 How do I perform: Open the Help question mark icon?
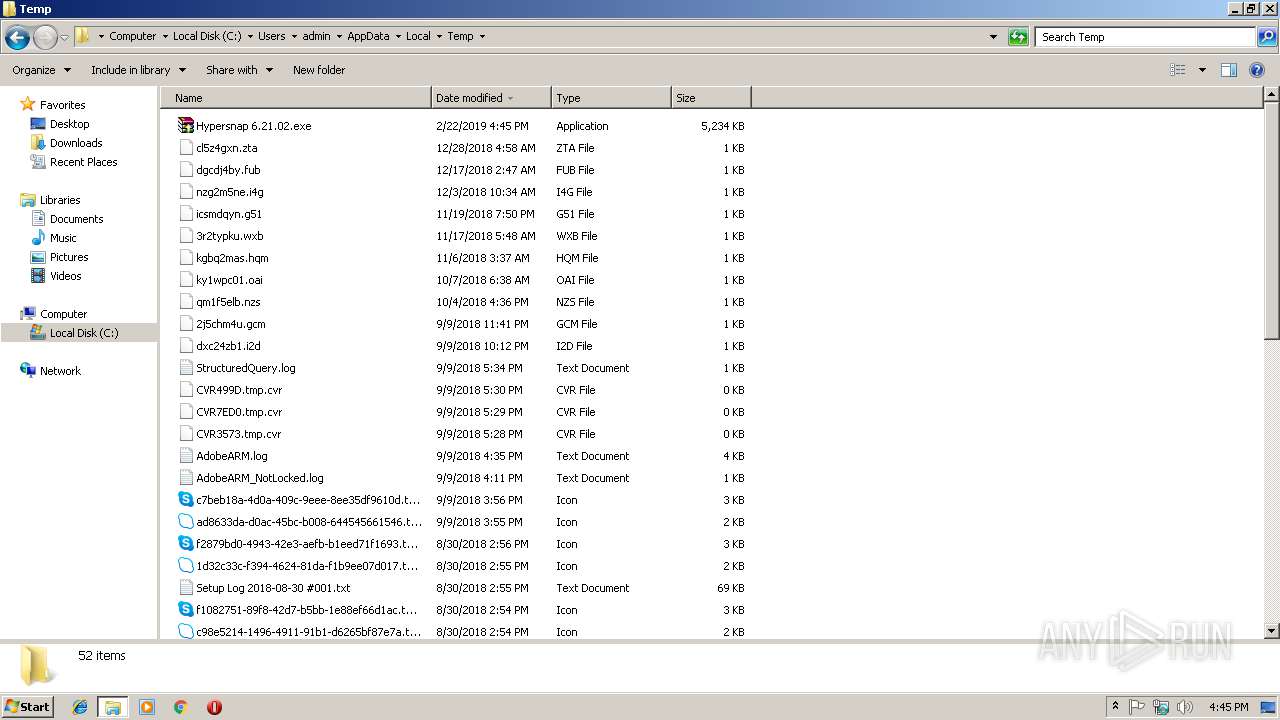click(x=1257, y=70)
